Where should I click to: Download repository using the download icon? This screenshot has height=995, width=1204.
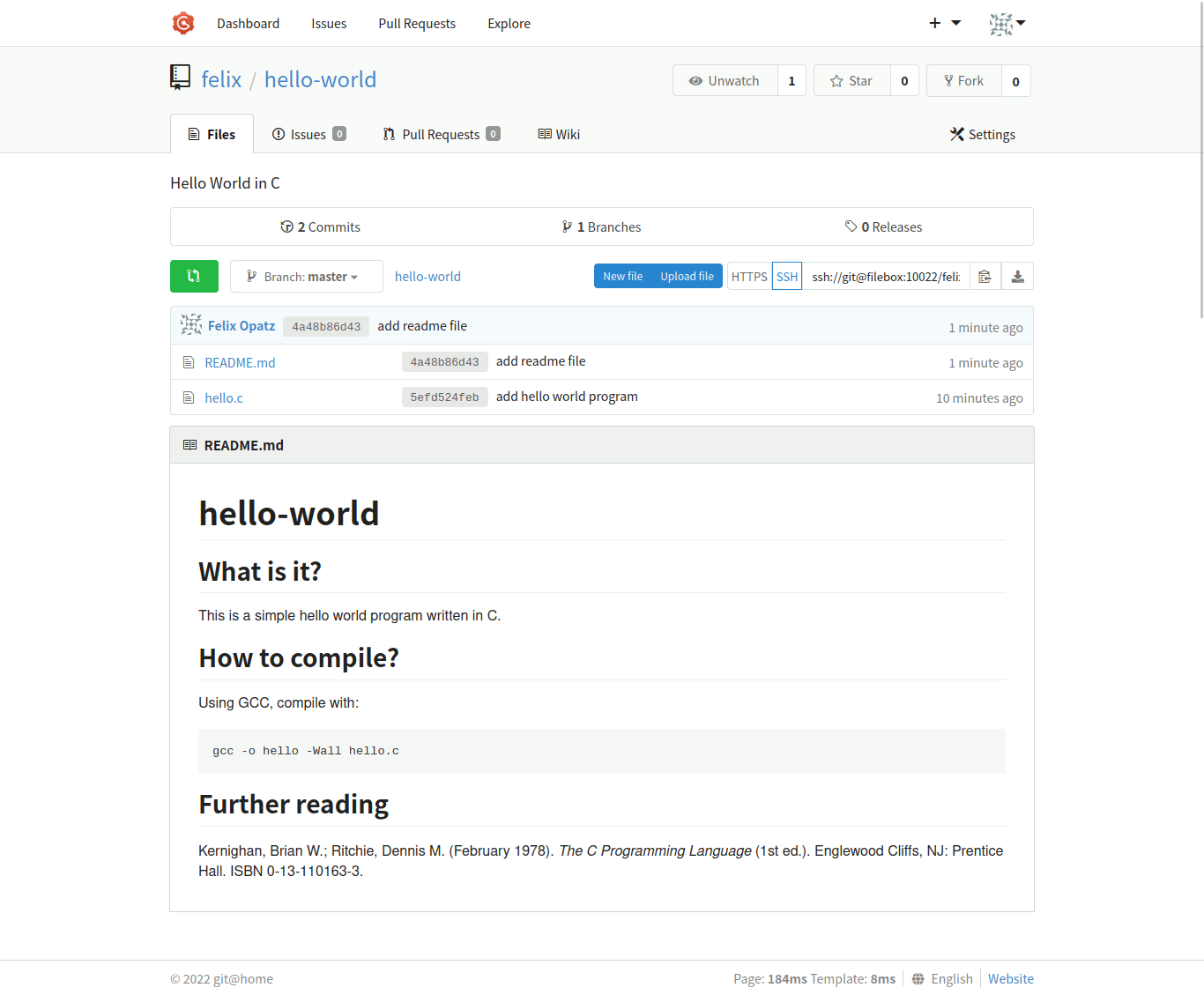[1017, 277]
